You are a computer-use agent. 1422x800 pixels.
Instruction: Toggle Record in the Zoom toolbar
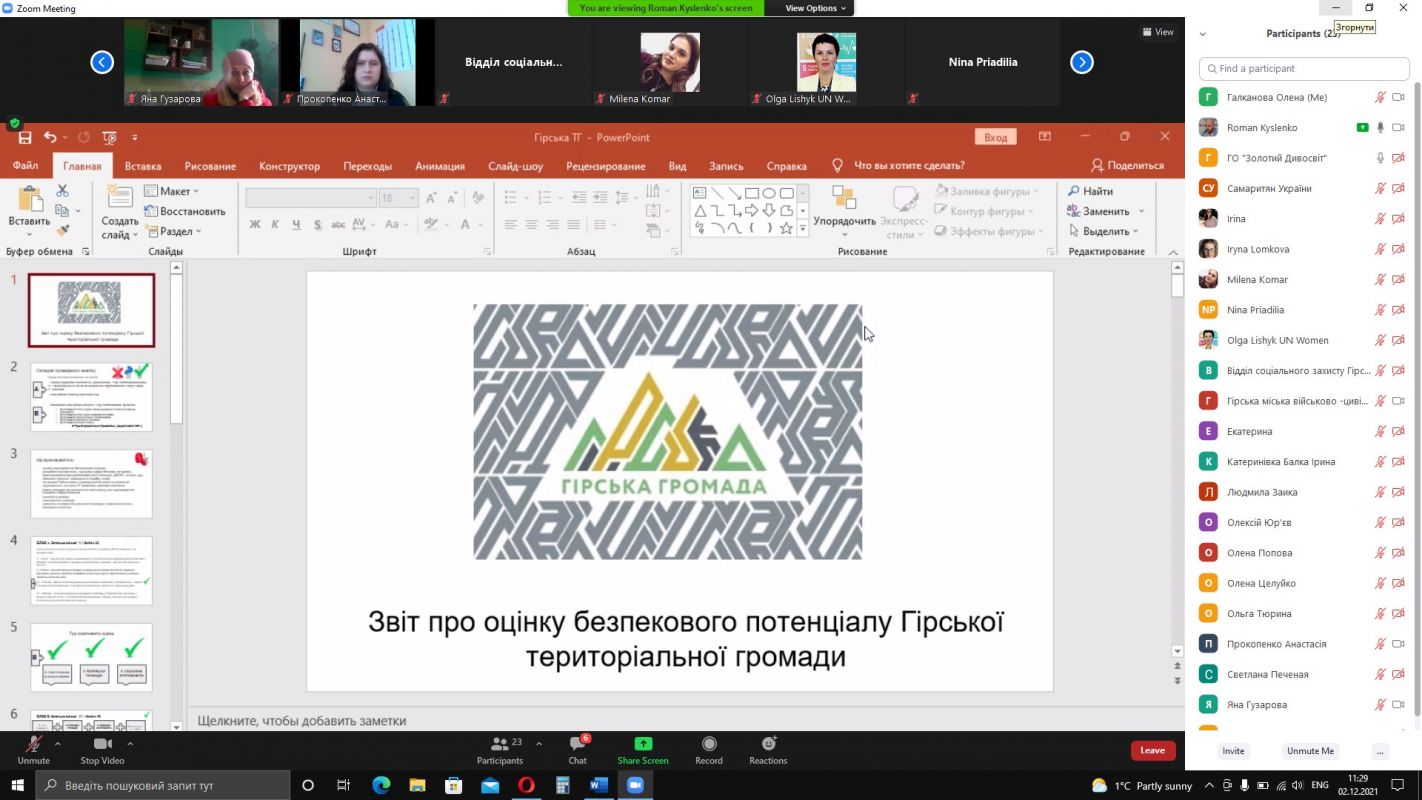(709, 750)
